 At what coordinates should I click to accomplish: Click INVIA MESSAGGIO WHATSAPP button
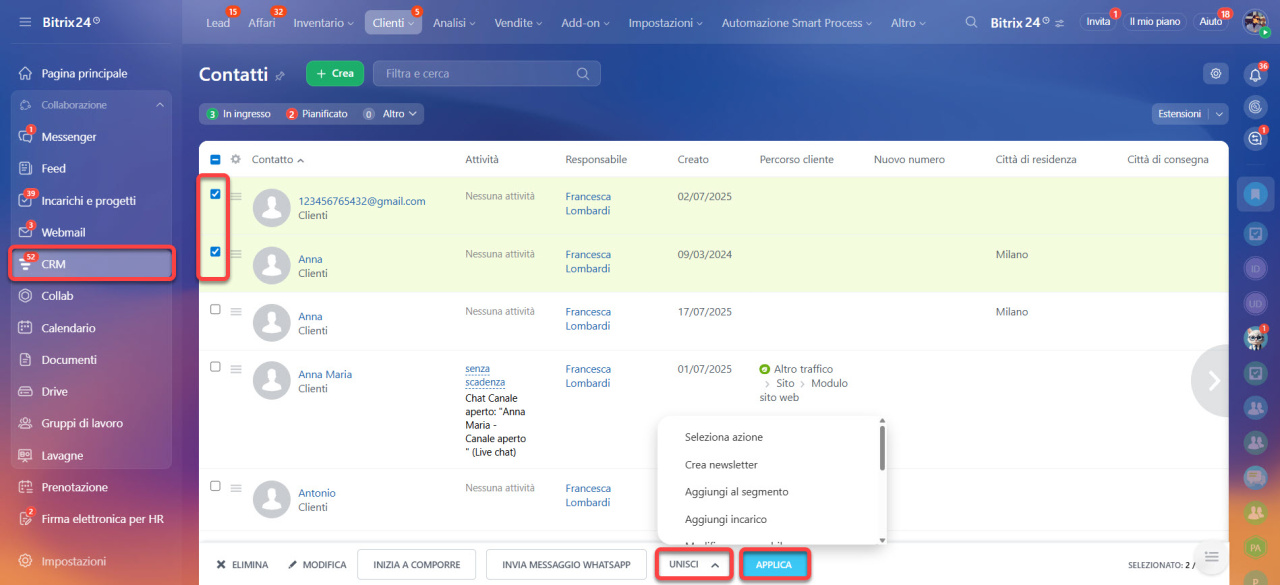point(566,565)
